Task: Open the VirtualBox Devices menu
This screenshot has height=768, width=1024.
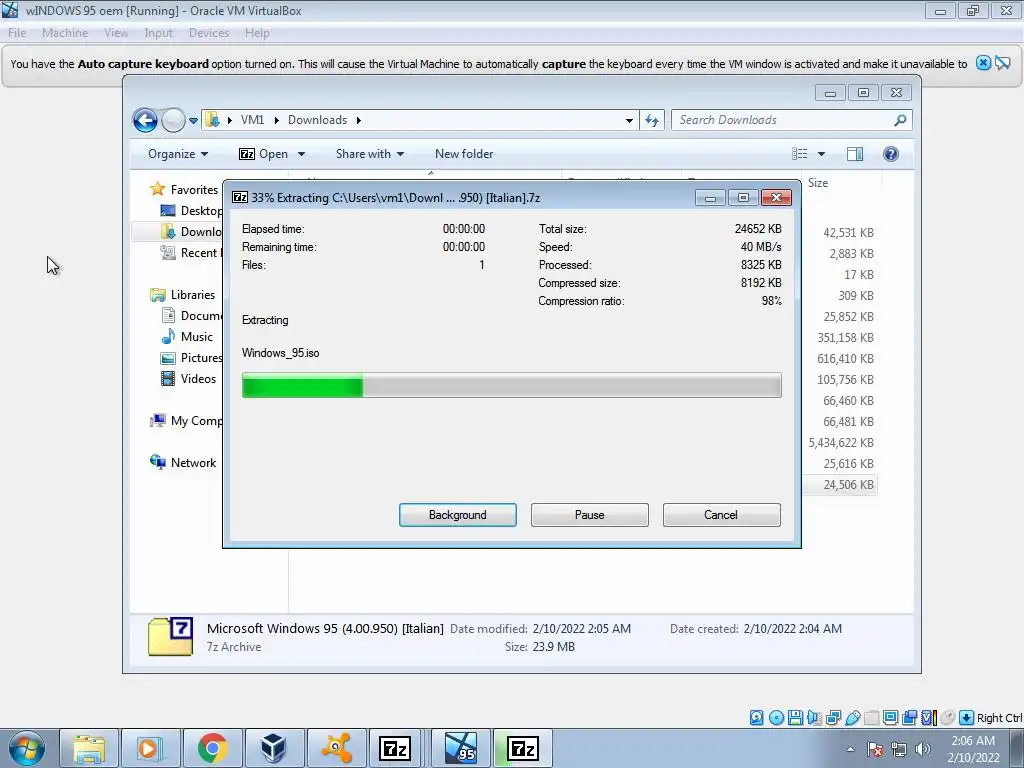Action: (x=209, y=33)
